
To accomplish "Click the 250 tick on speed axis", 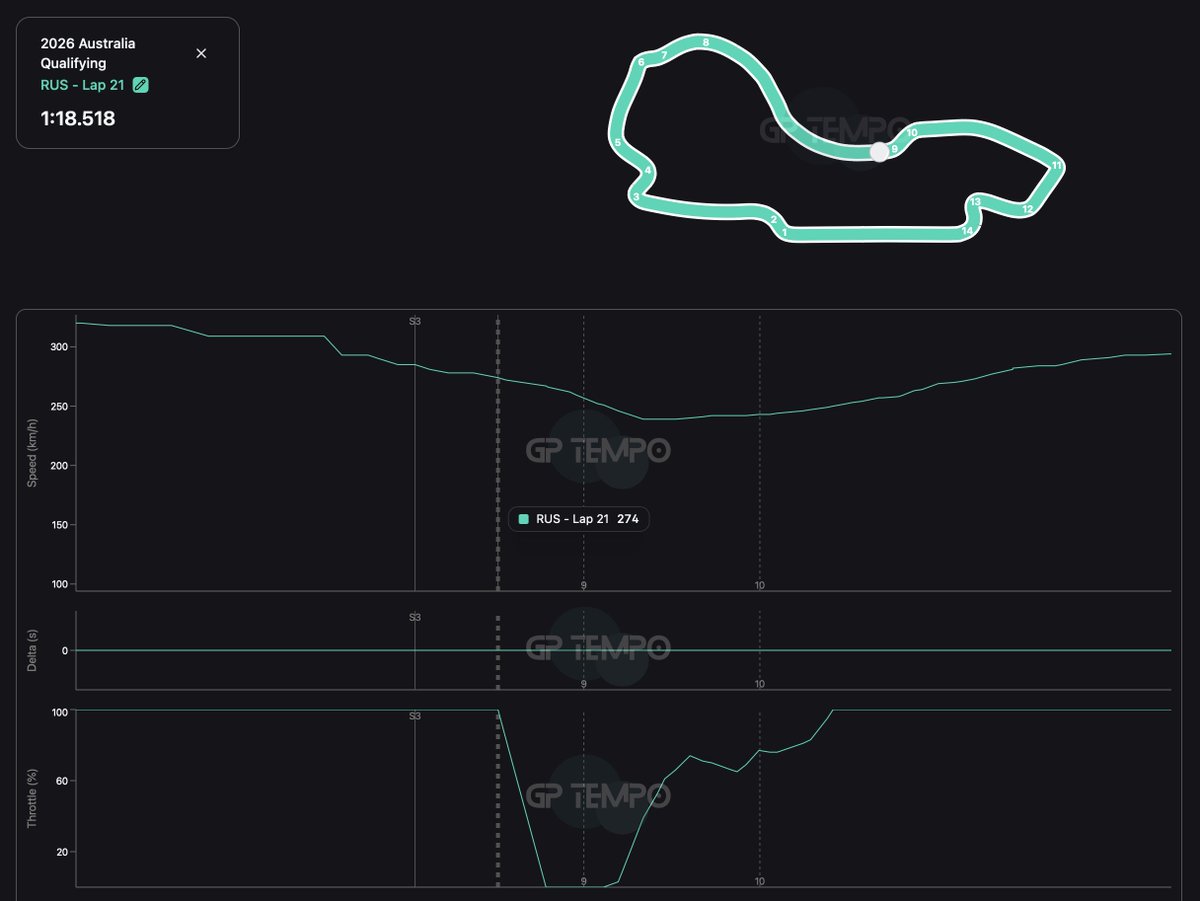I will (58, 407).
